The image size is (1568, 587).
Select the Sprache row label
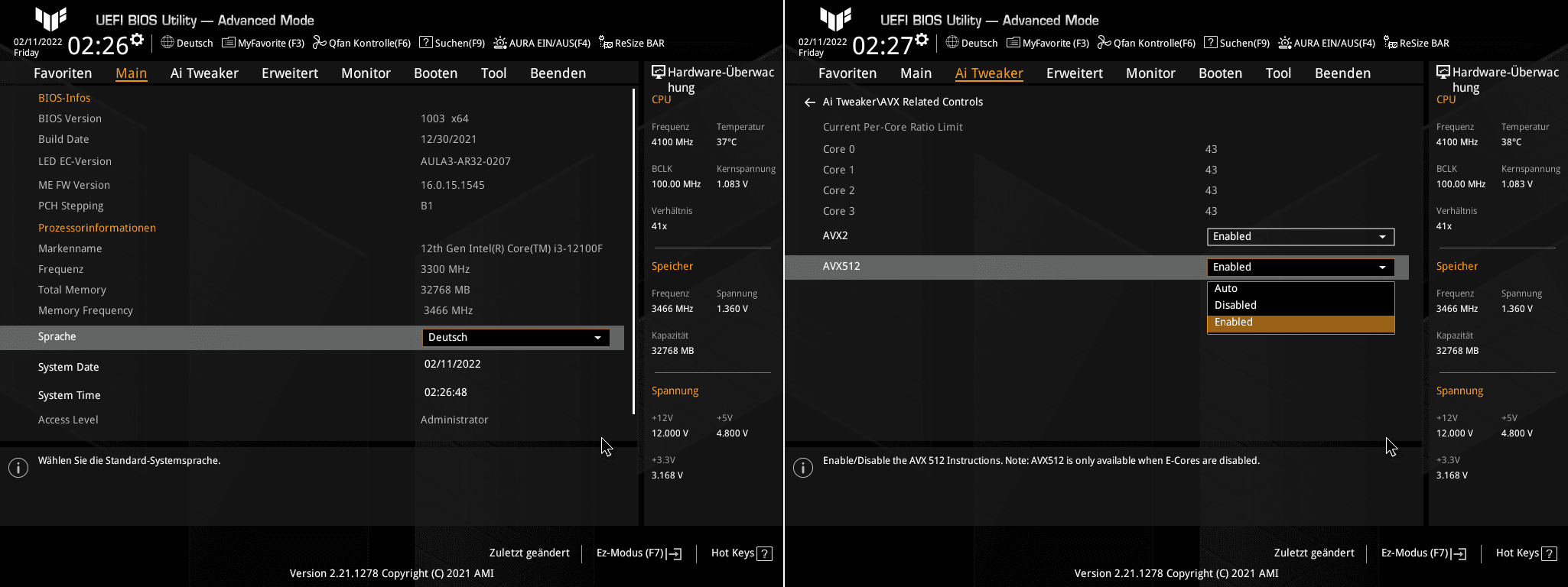click(57, 336)
